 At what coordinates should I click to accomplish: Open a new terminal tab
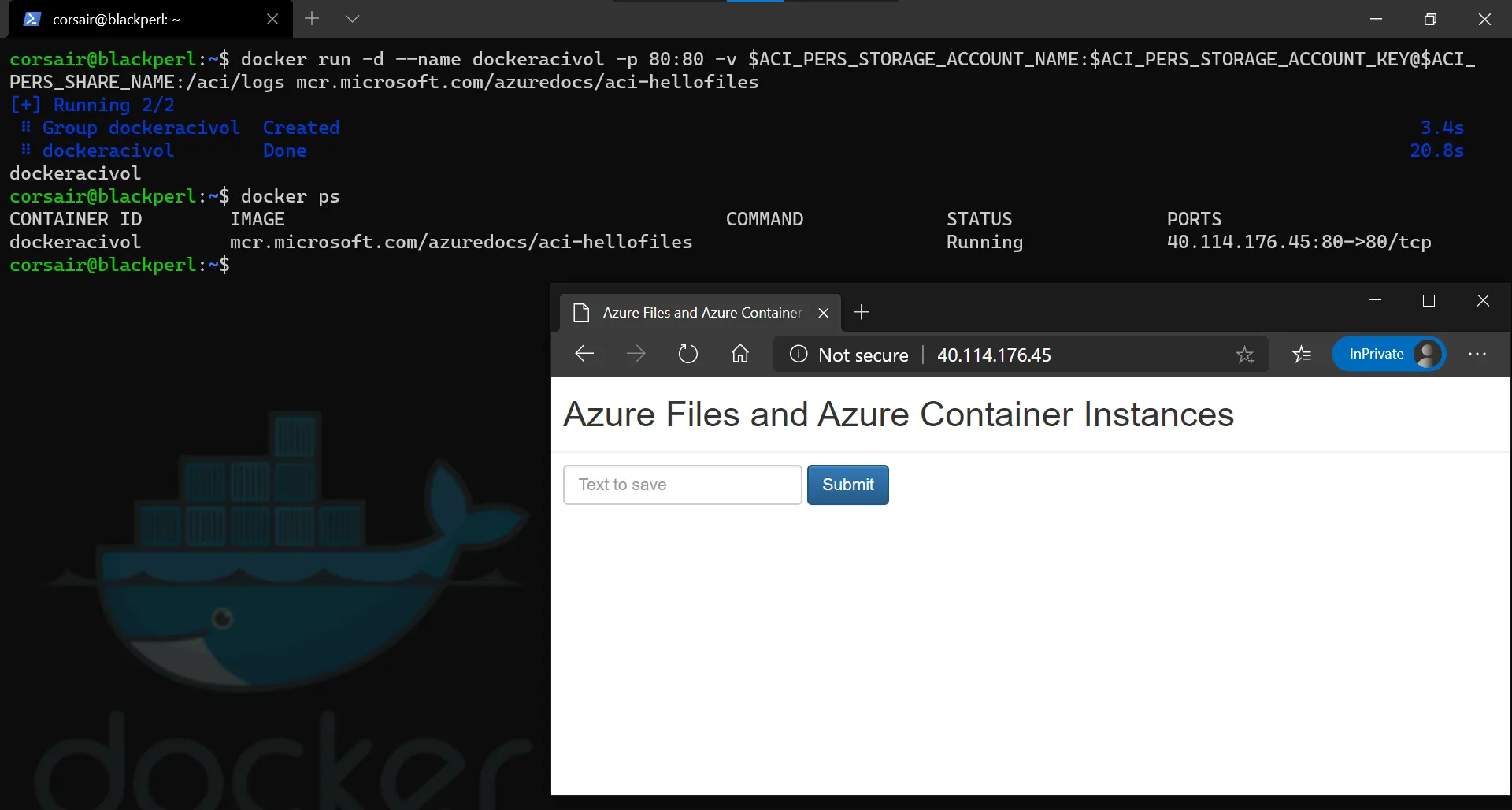coord(312,19)
